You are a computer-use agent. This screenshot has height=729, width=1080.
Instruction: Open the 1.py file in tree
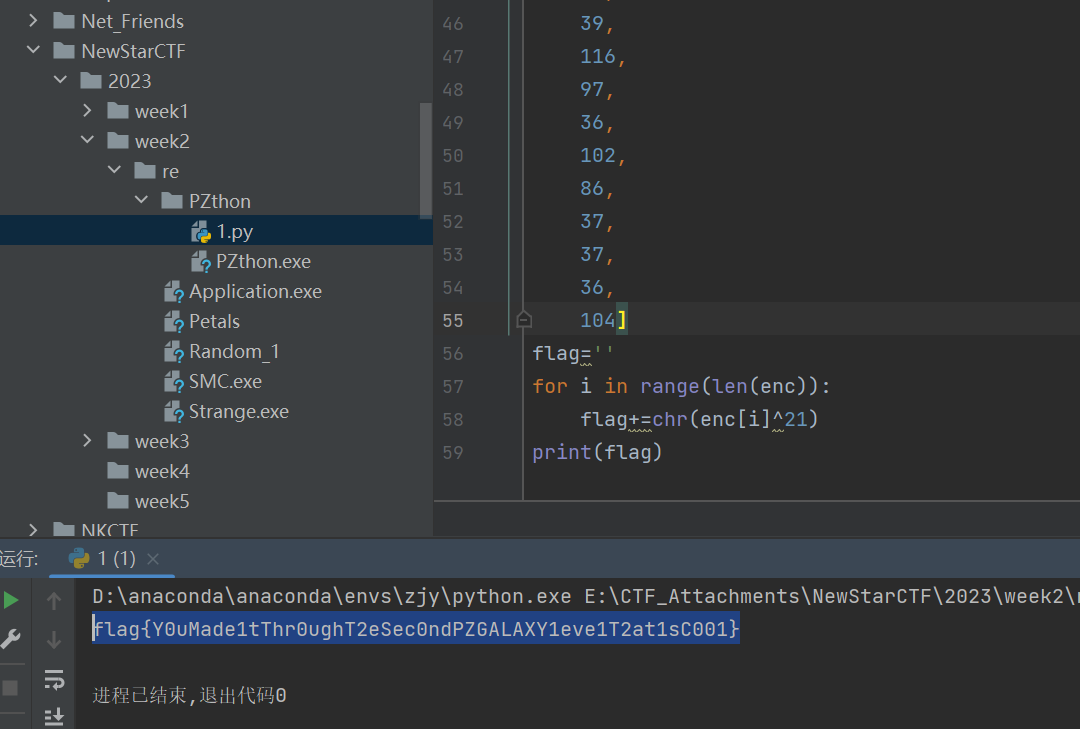pyautogui.click(x=234, y=231)
